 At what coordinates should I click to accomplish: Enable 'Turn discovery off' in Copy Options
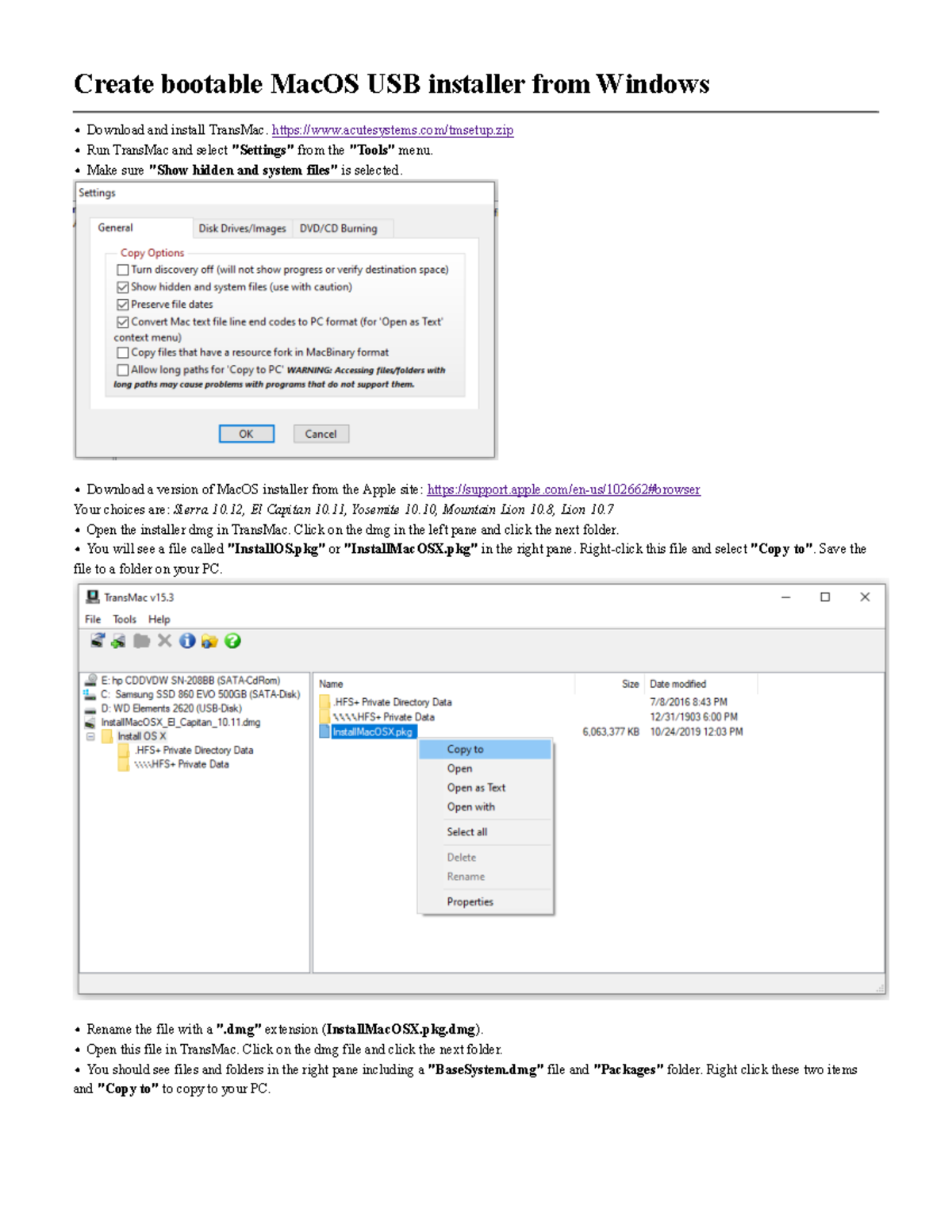click(x=123, y=270)
